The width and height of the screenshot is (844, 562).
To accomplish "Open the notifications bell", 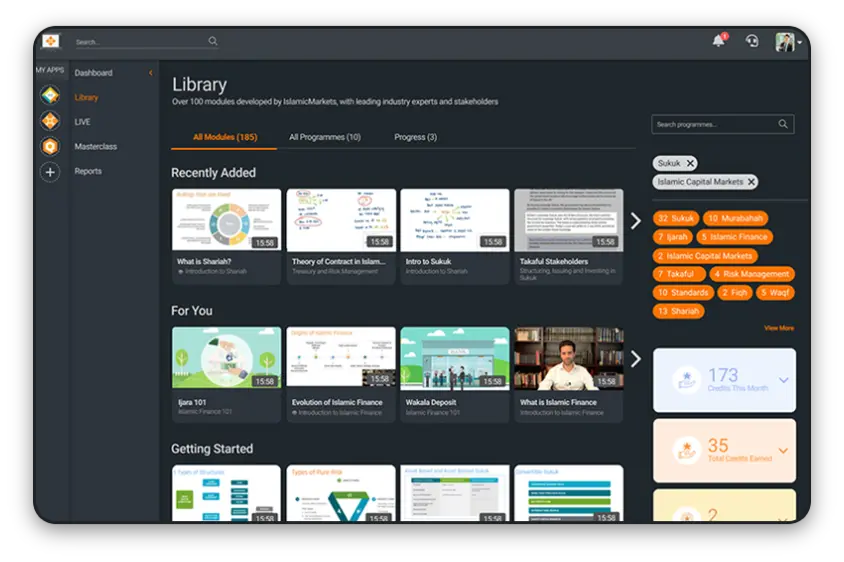I will pos(718,40).
